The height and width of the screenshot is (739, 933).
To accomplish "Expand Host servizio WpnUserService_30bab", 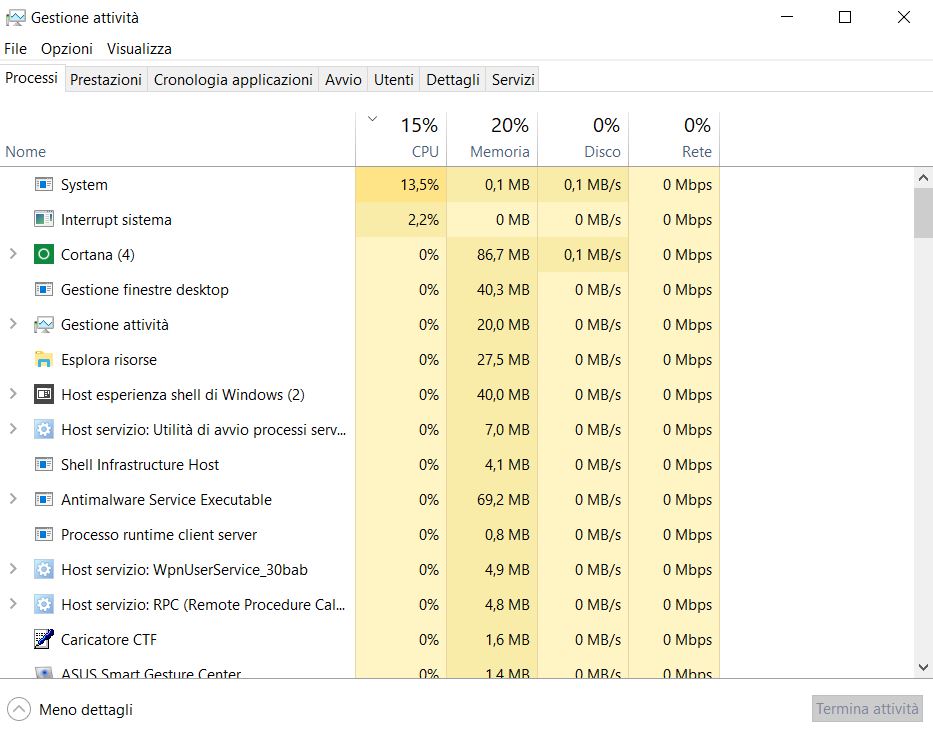I will 13,569.
